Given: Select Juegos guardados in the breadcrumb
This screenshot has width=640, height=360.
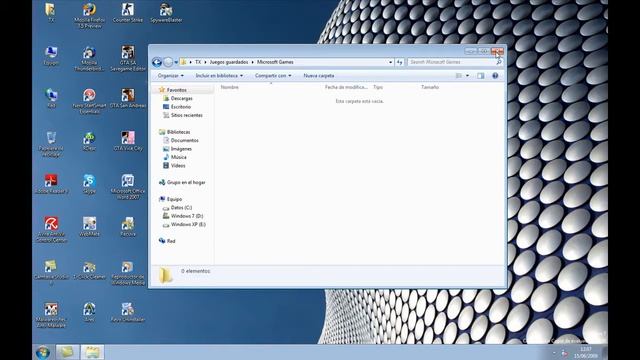Looking at the screenshot, I should tap(229, 62).
